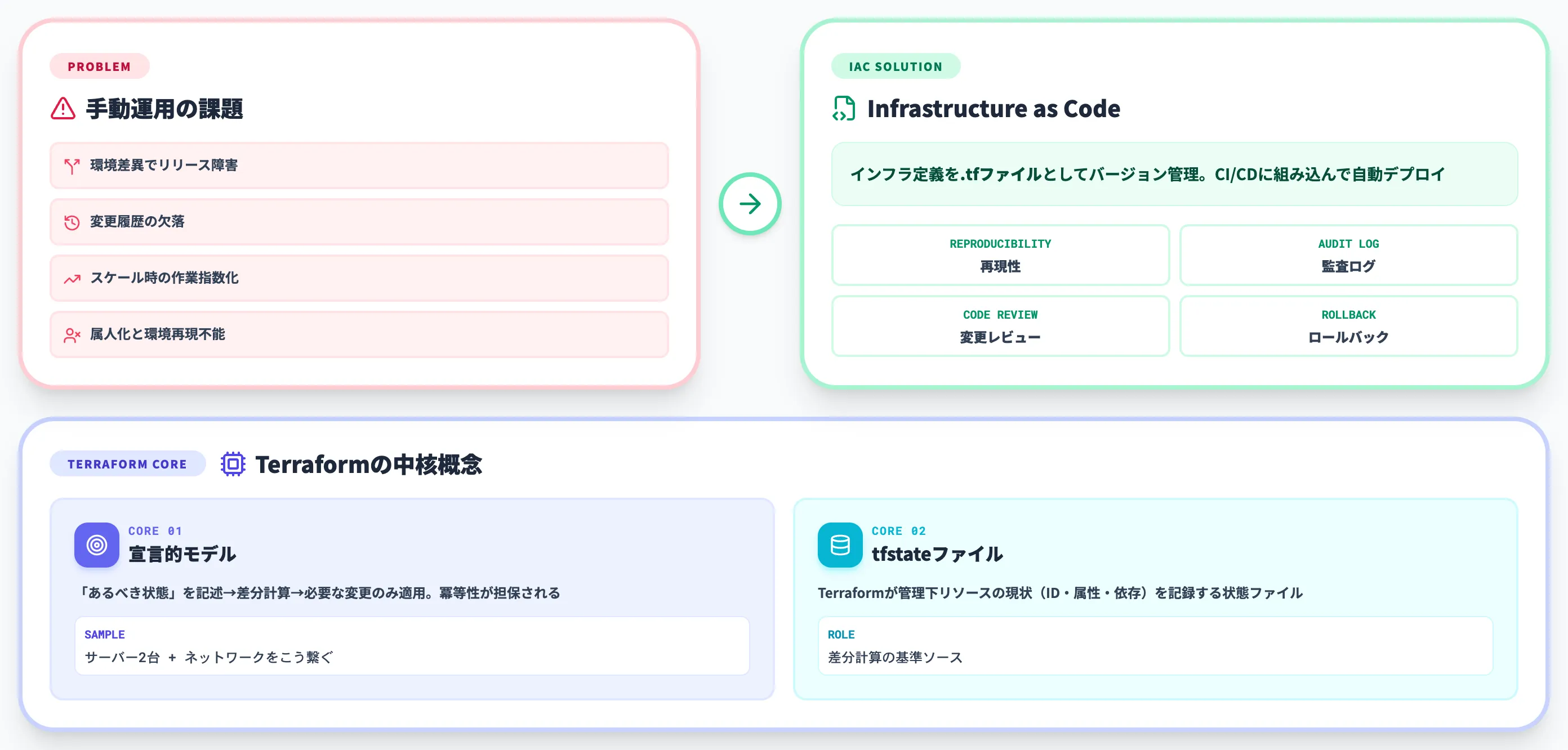Click the CPU chip icon beside Terraformの中核概念
The height and width of the screenshot is (750, 1568).
233,465
